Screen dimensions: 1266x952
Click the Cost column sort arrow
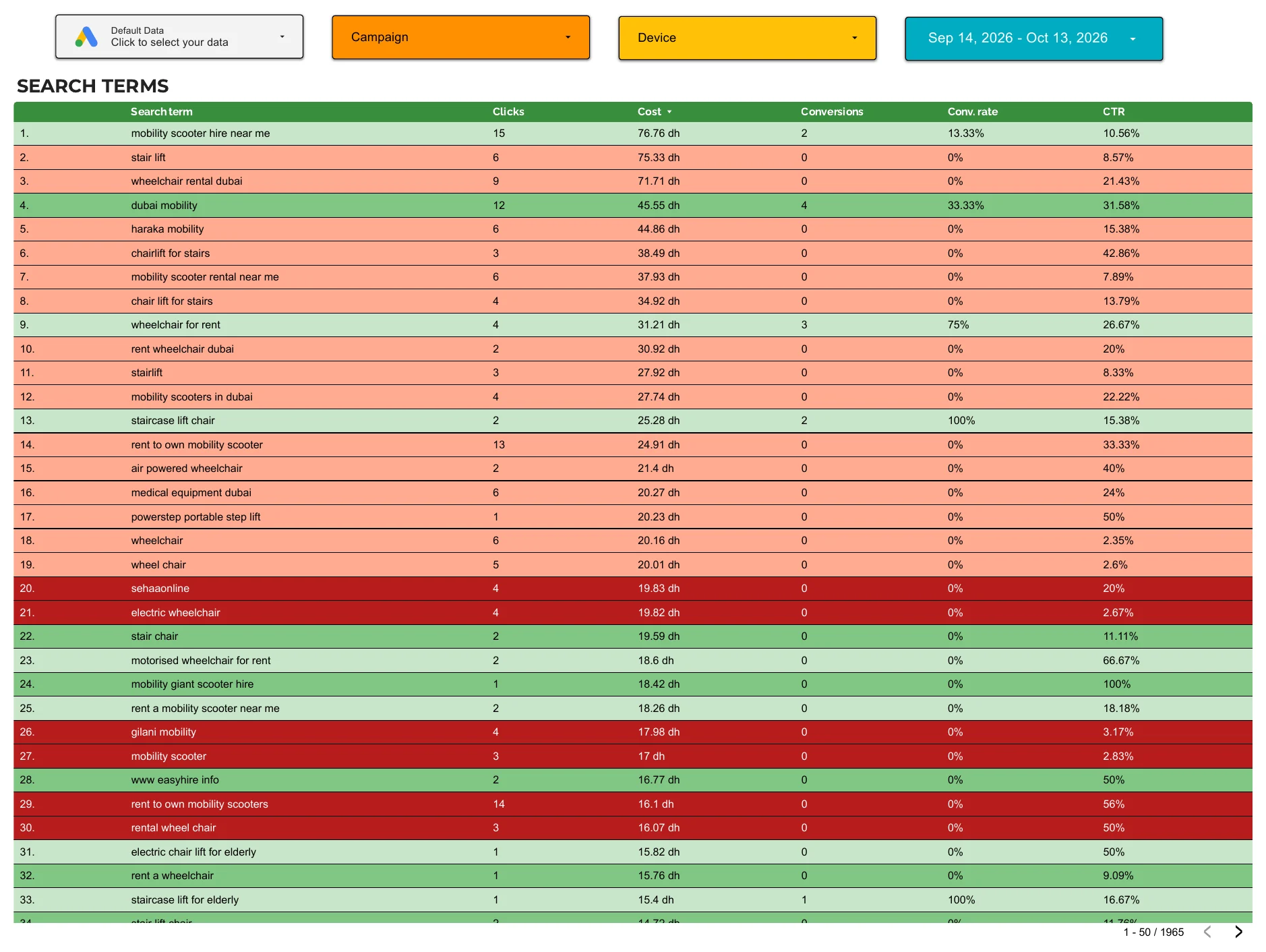(x=669, y=112)
